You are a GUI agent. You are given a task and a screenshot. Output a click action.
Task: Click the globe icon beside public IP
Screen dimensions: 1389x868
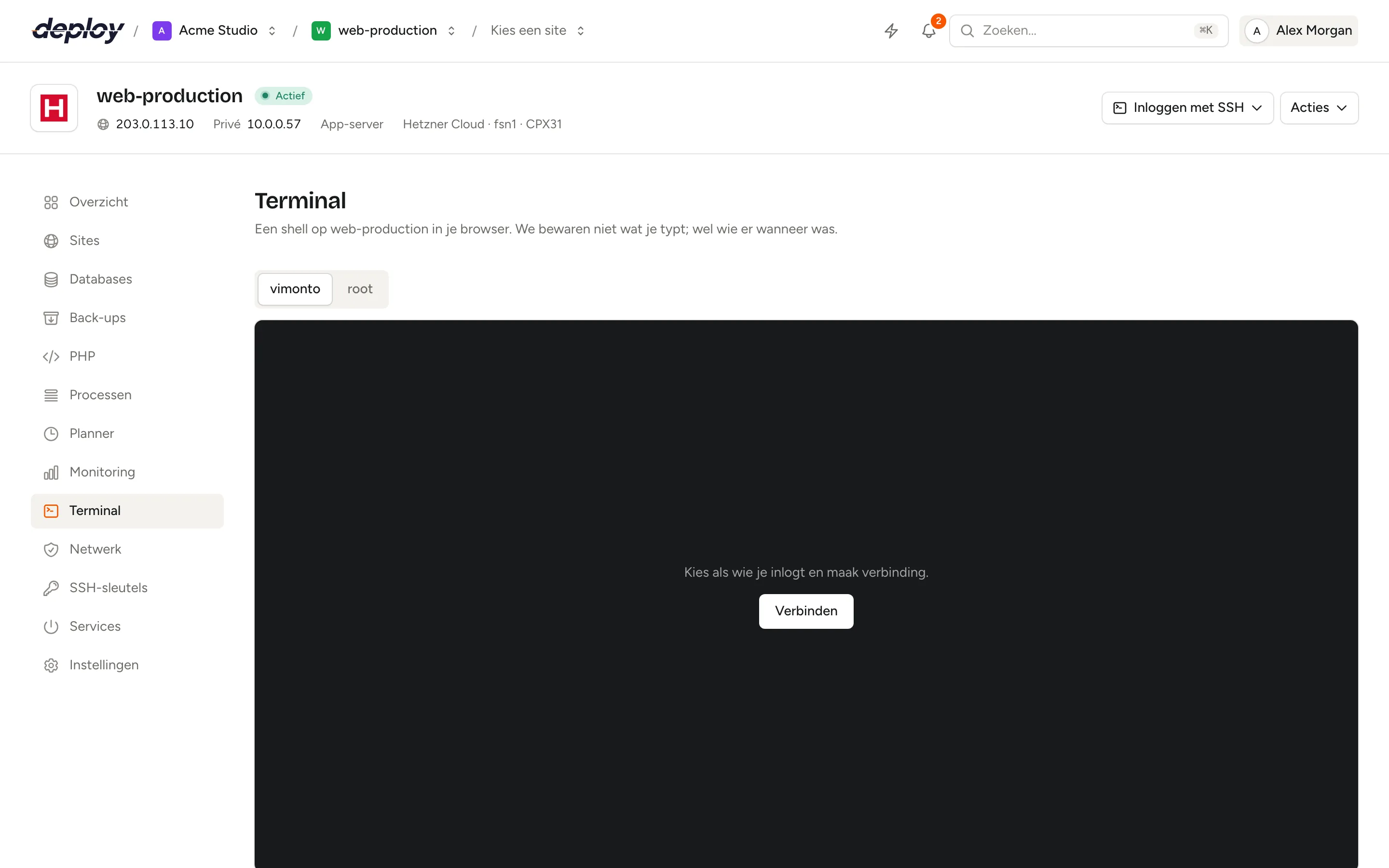pos(103,124)
